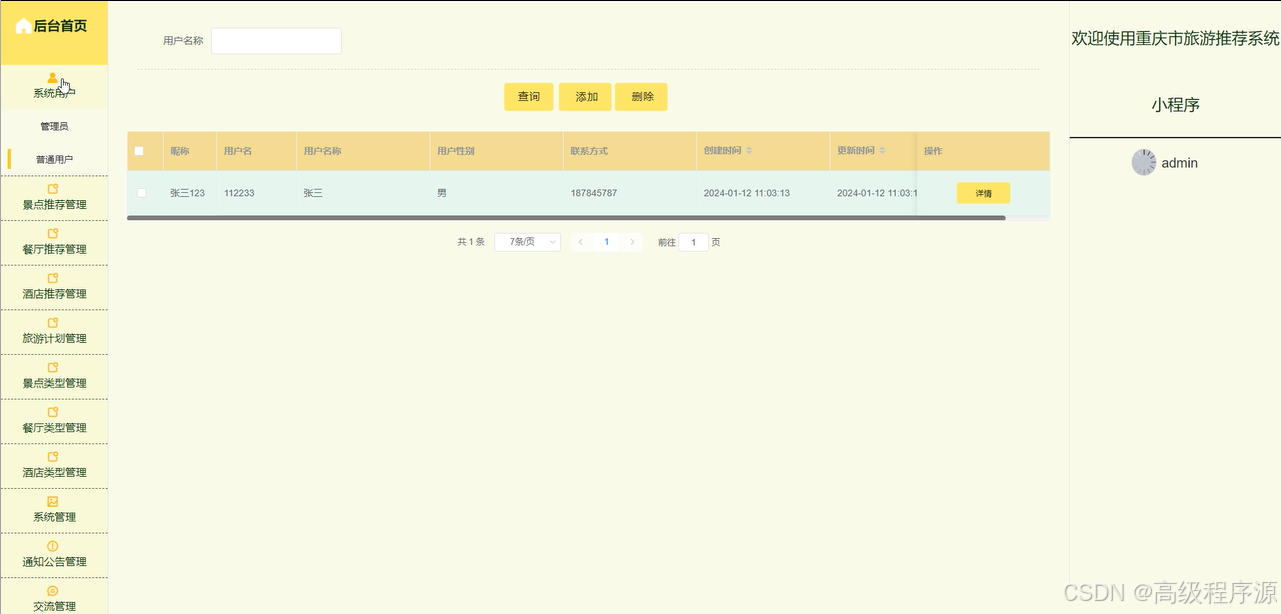
Task: Click the icon above 餐厅类型管理
Action: click(53, 412)
